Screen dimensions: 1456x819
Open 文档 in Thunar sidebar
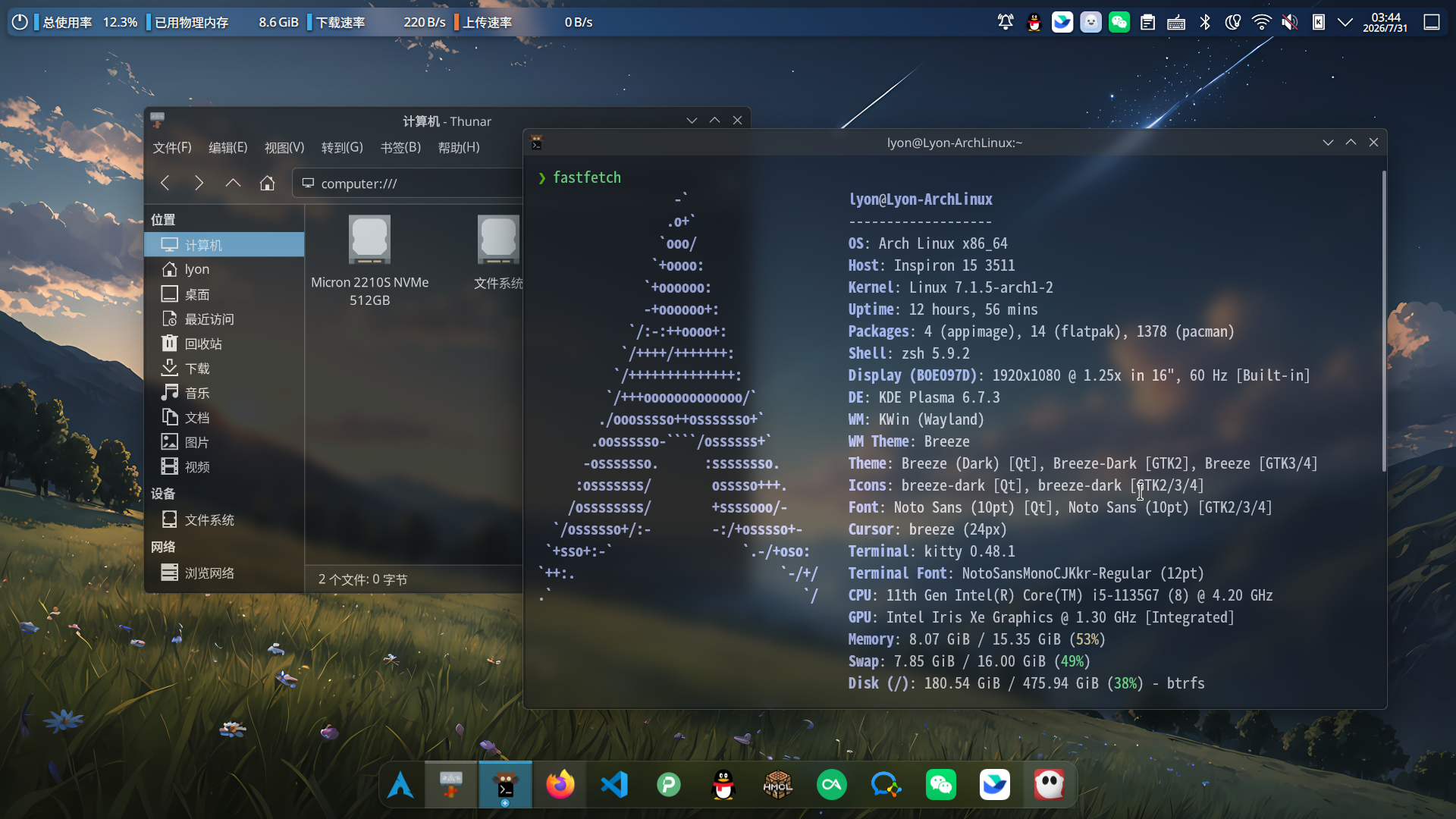(x=224, y=418)
